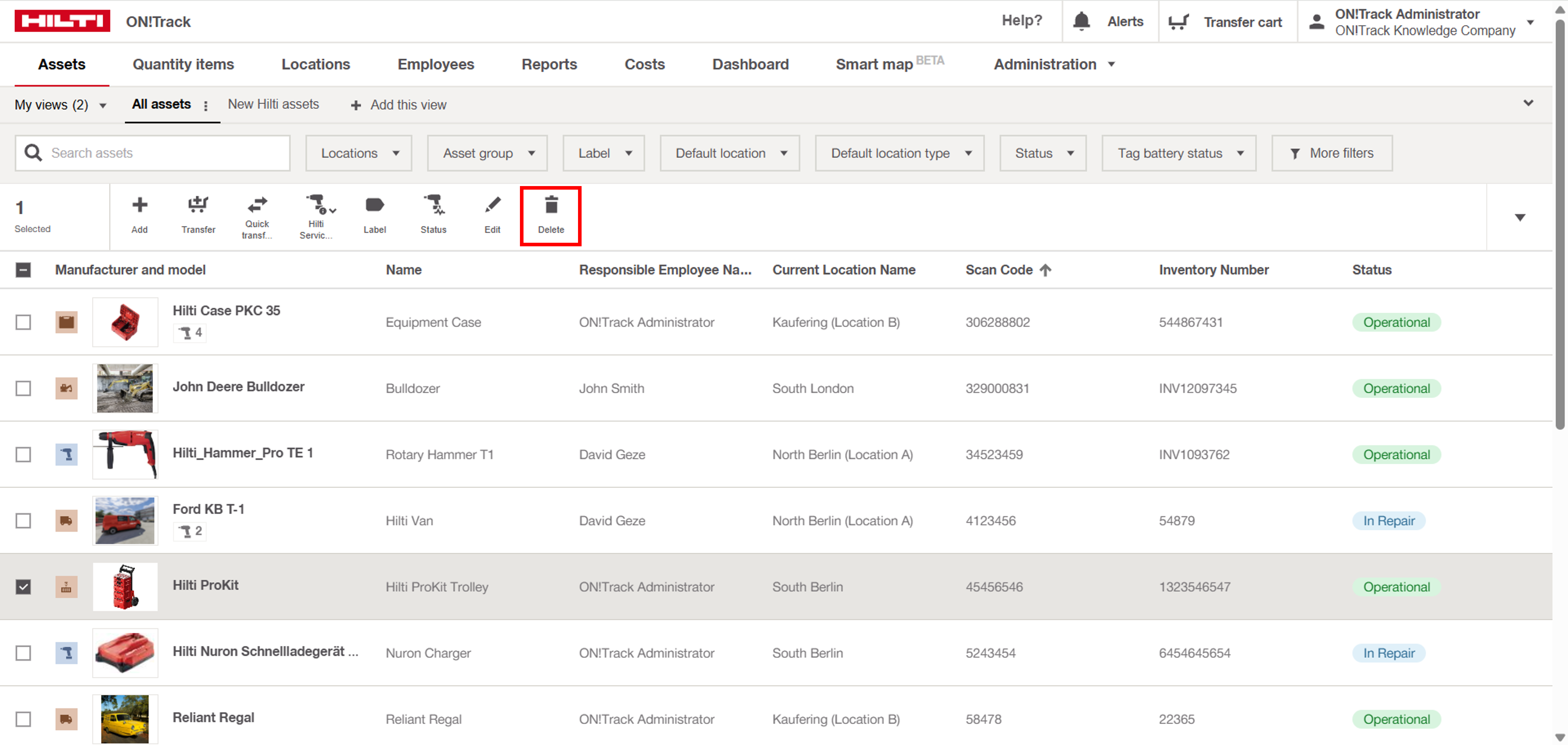
Task: Click the funnel icon in More filters
Action: (1295, 154)
